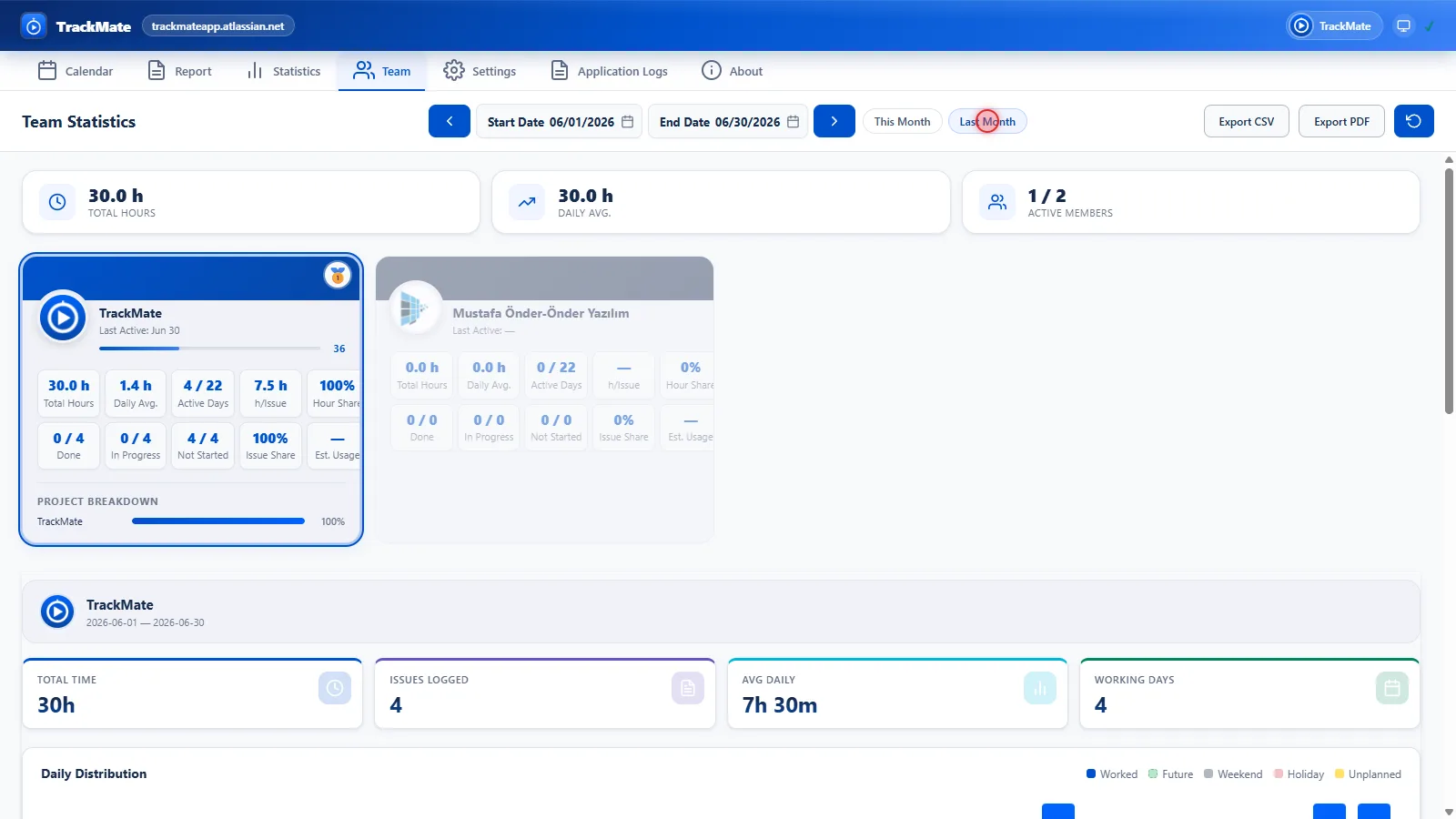The image size is (1456, 819).
Task: Toggle the Future legend item
Action: click(1171, 774)
